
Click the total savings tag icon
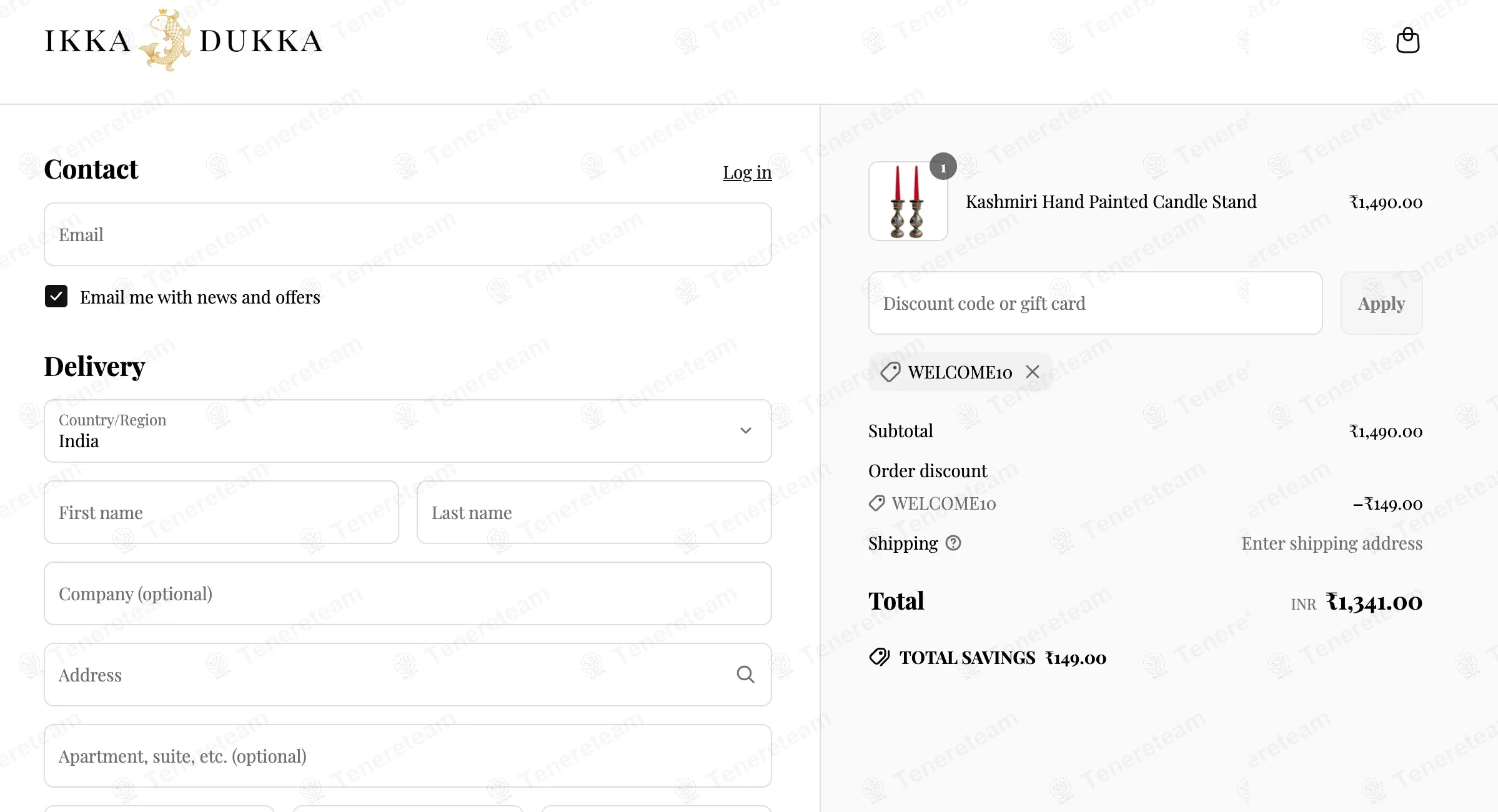[x=880, y=657]
